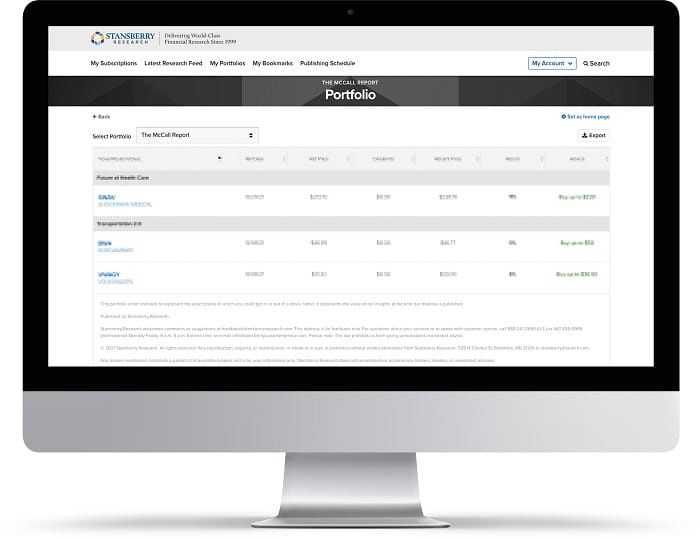The height and width of the screenshot is (538, 700).
Task: Sort by the Ref Price column header
Action: [x=318, y=159]
